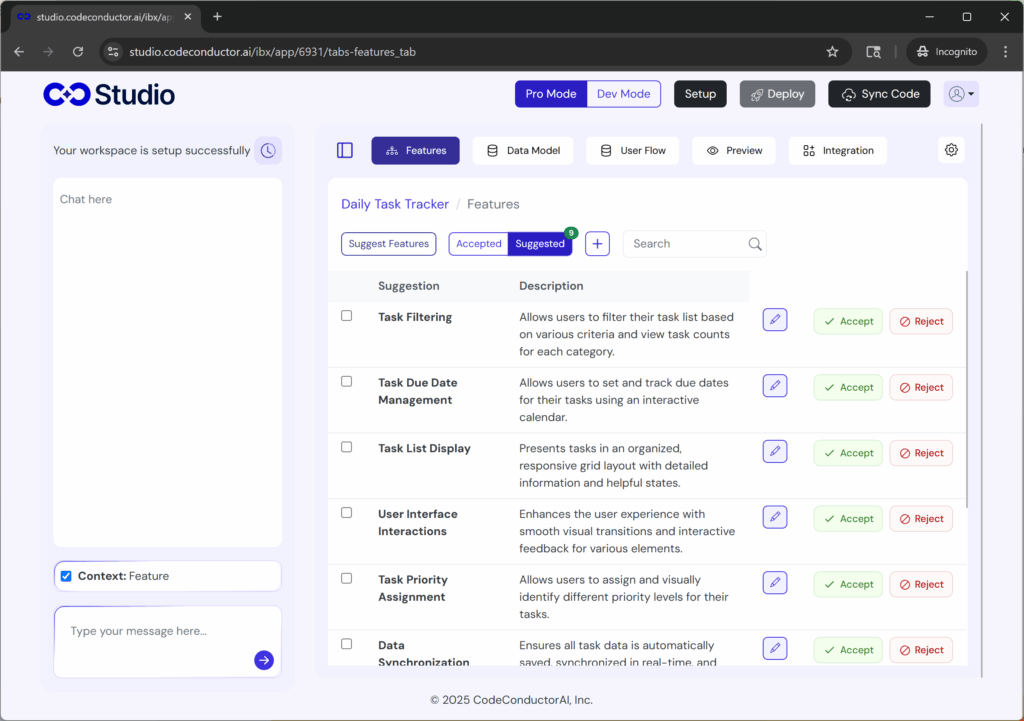Uncheck the Context: Feature checkbox
The image size is (1024, 721).
66,576
